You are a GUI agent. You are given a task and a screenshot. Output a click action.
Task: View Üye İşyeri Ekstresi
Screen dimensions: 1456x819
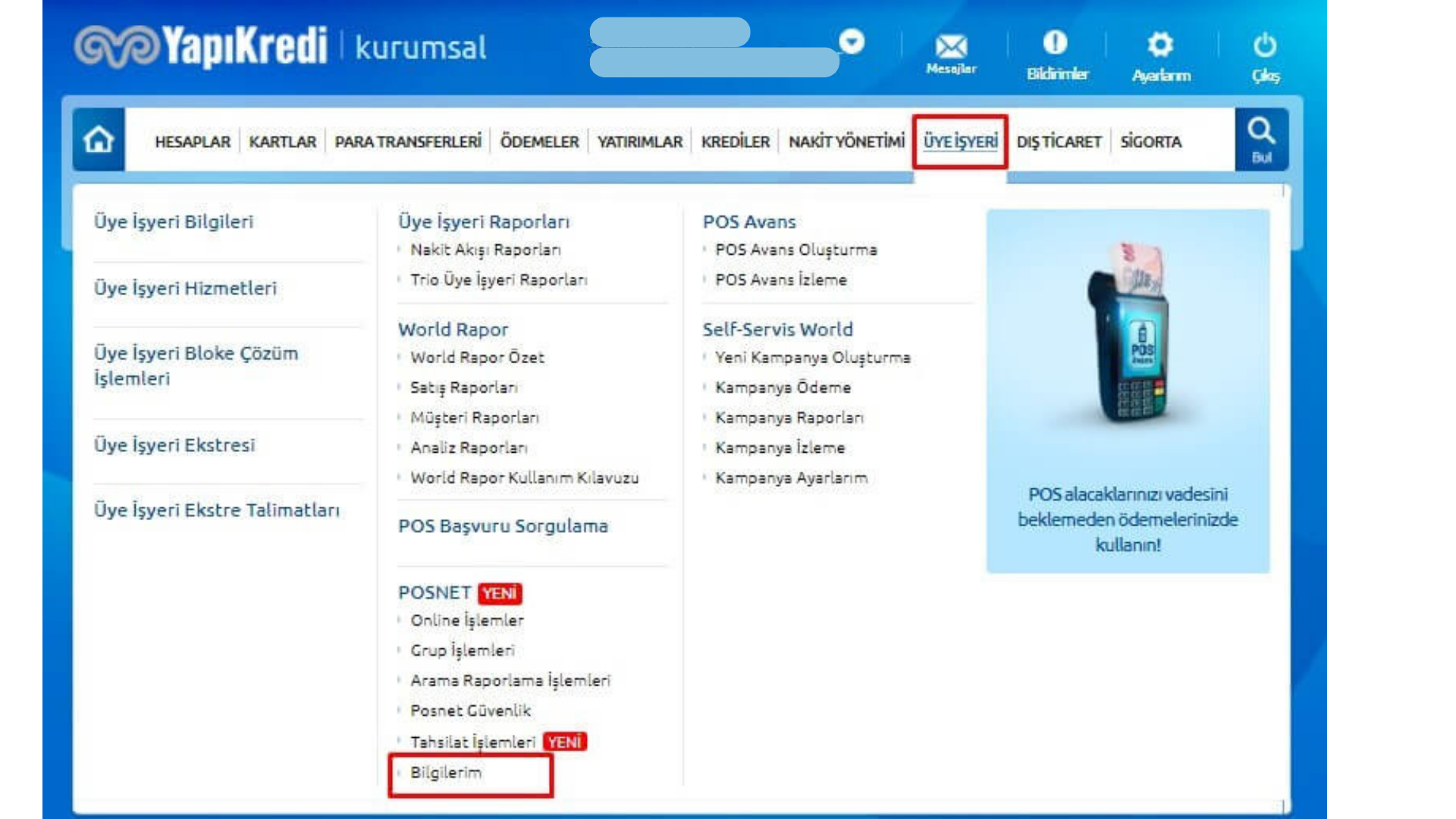point(174,445)
